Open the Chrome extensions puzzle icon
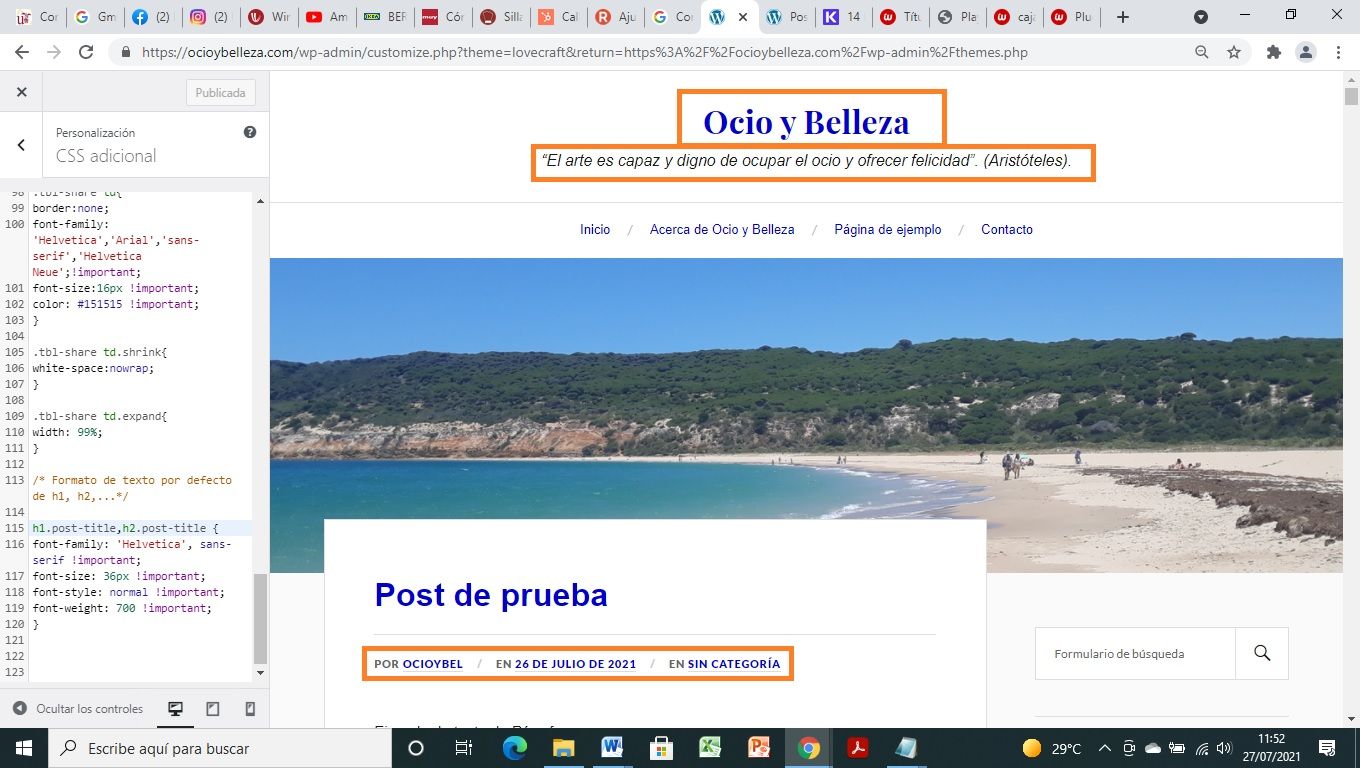The image size is (1360, 768). (x=1273, y=52)
